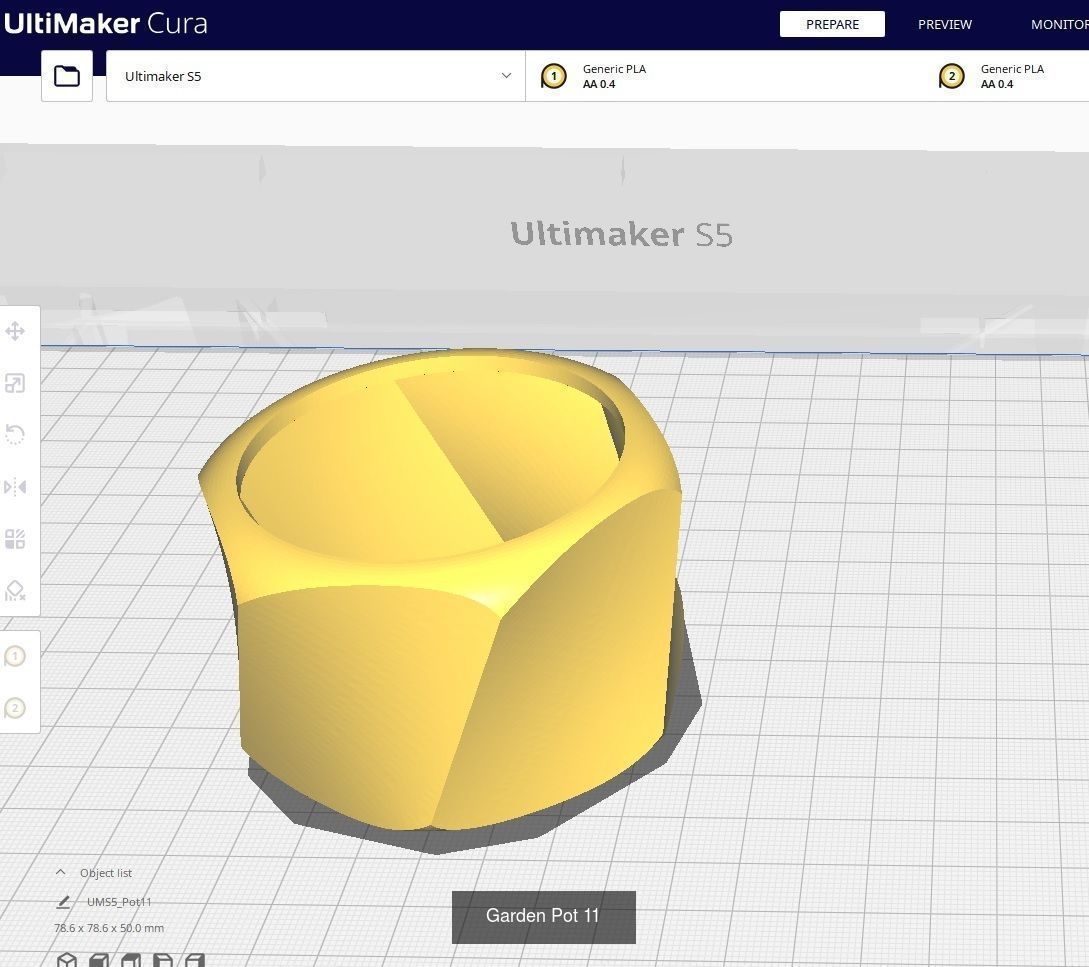Screen dimensions: 1089x967
Task: Select the Mirror tool
Action: (x=15, y=487)
